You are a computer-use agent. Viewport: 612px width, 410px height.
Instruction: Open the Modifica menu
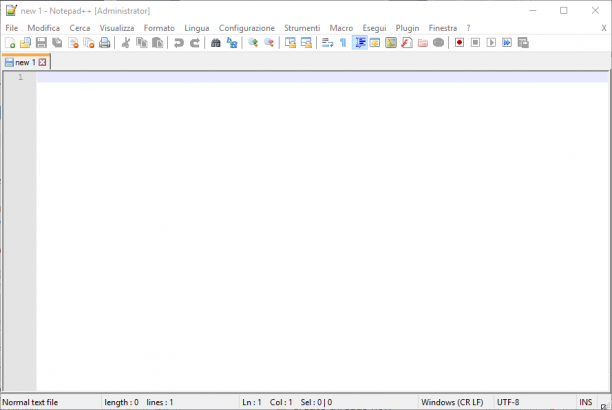tap(44, 28)
